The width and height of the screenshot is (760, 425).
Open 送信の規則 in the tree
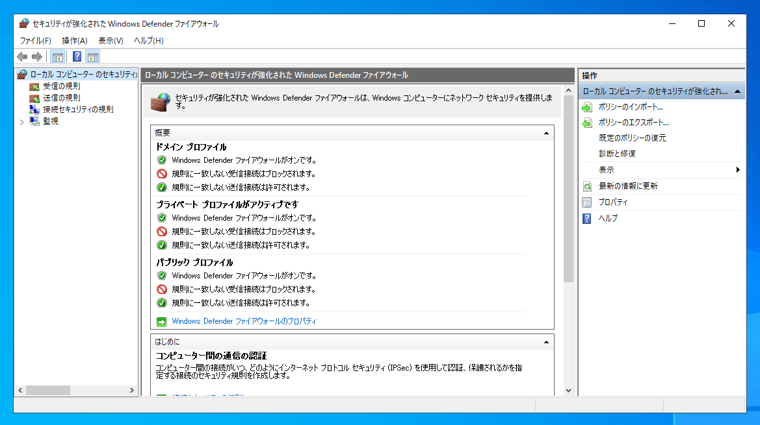click(x=61, y=98)
